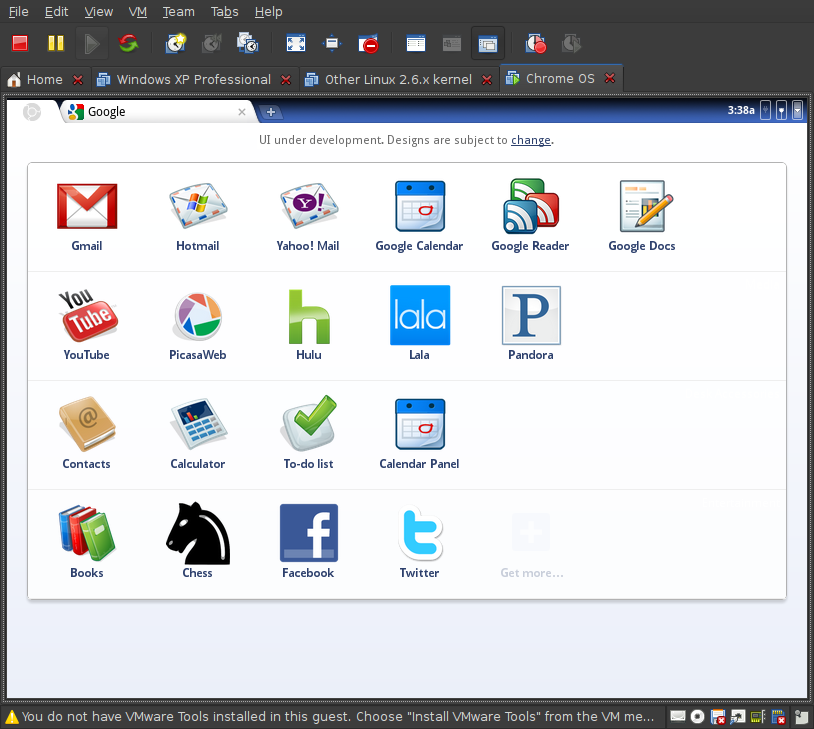The width and height of the screenshot is (814, 729).
Task: Click the 'change' link about UI designs
Action: point(530,140)
